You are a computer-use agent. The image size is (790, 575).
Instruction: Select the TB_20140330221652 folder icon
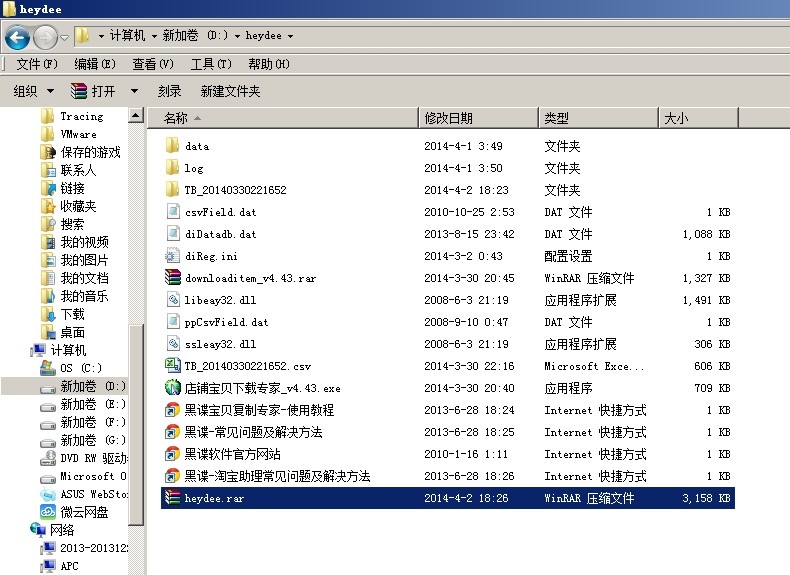[172, 189]
